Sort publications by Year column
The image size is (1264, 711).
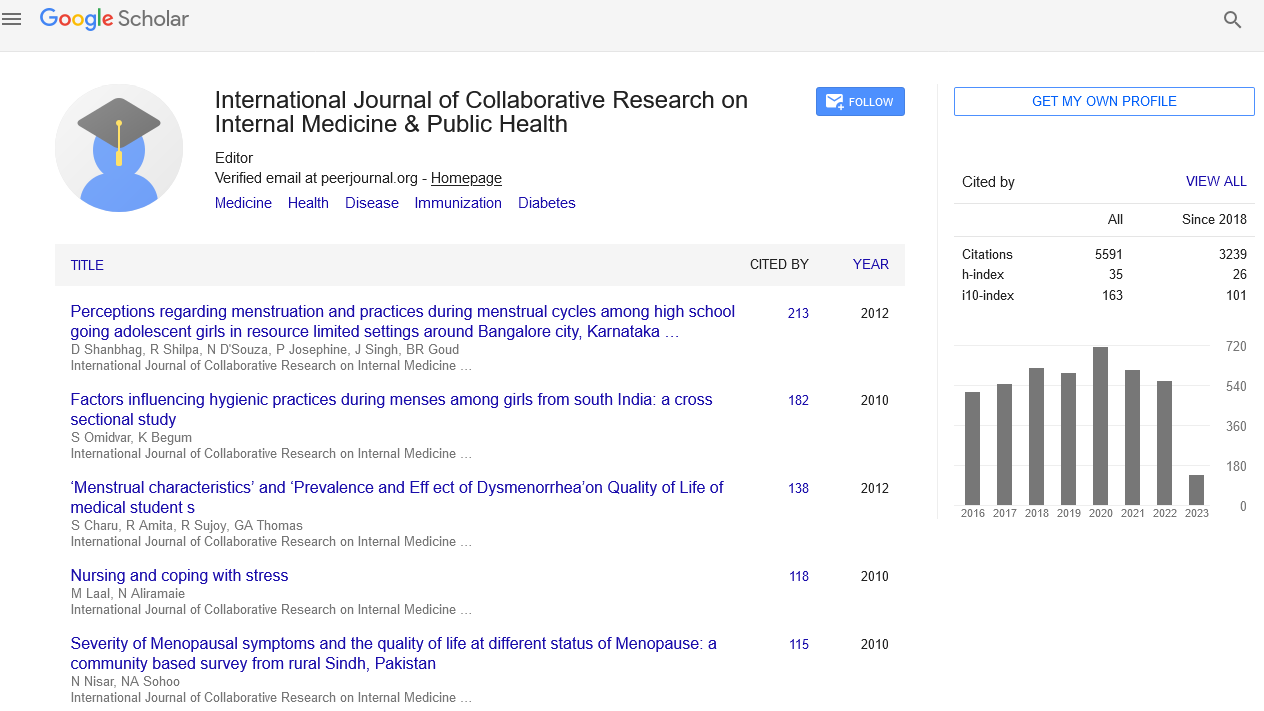pos(870,265)
